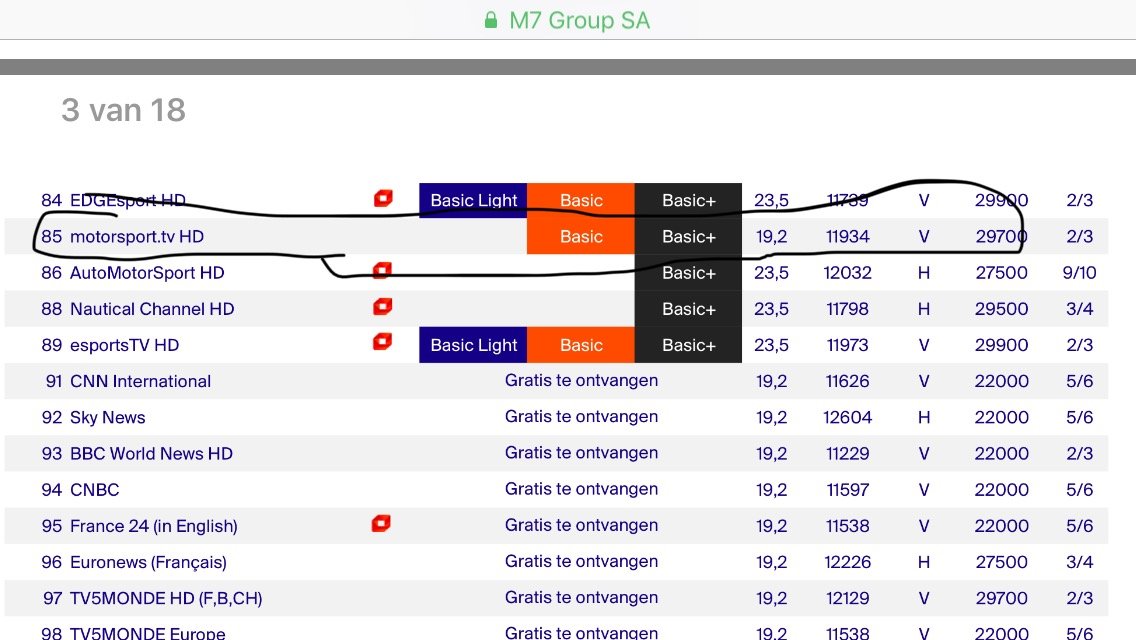The height and width of the screenshot is (640, 1136).
Task: Click polarization H for Euronews (Français)
Action: click(924, 562)
